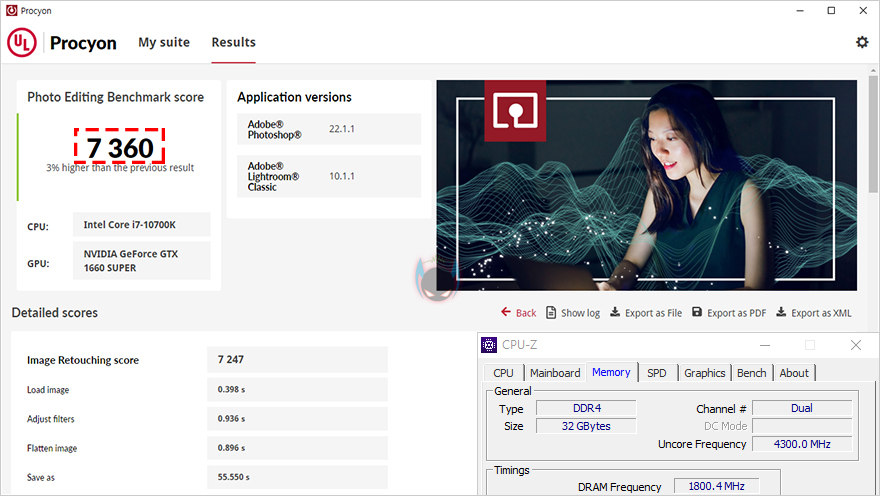
Task: Go back using the Back link
Action: point(526,313)
